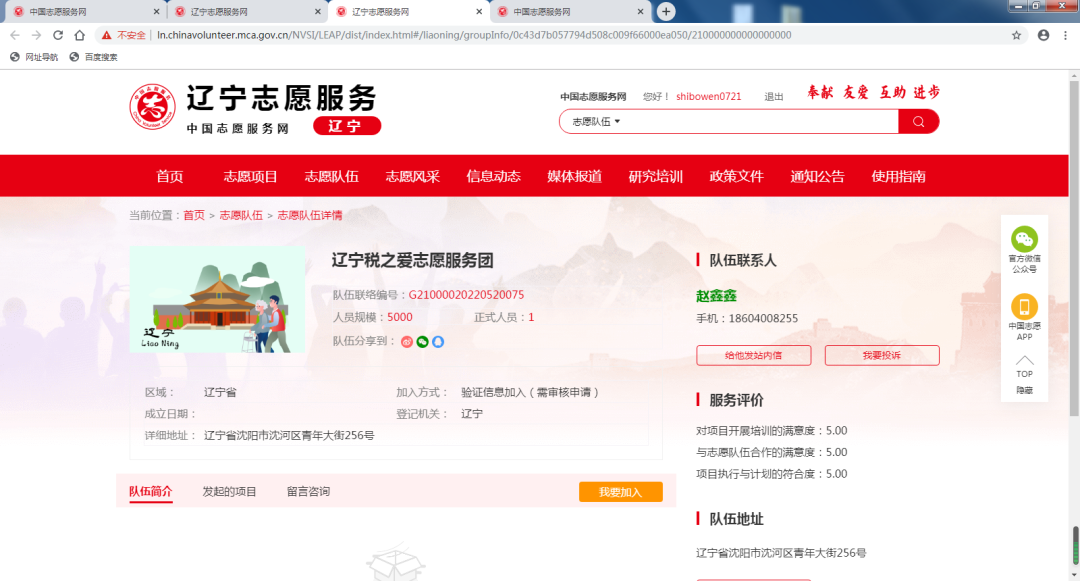Viewport: 1080px width, 581px height.
Task: Go back using the browser back arrow
Action: pyautogui.click(x=14, y=35)
